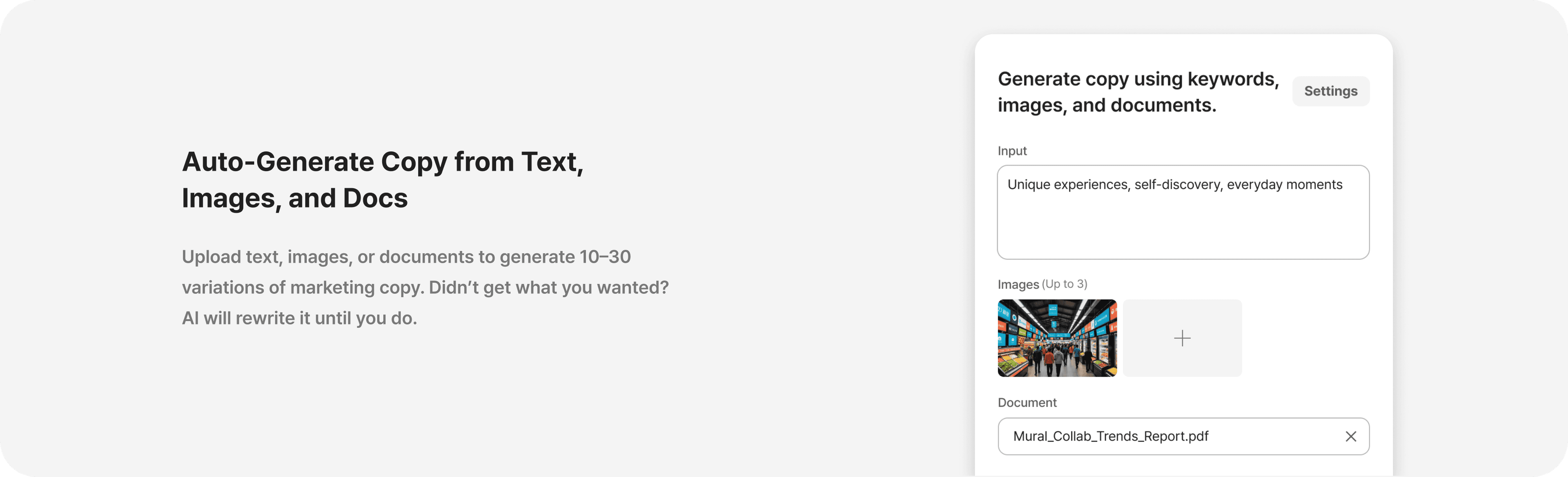
Task: Click the "everyday moments" keyword text
Action: [x=1284, y=185]
